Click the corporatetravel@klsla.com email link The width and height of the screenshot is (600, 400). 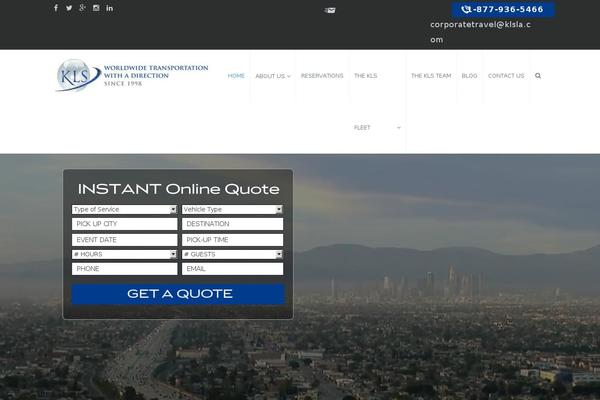pos(480,32)
